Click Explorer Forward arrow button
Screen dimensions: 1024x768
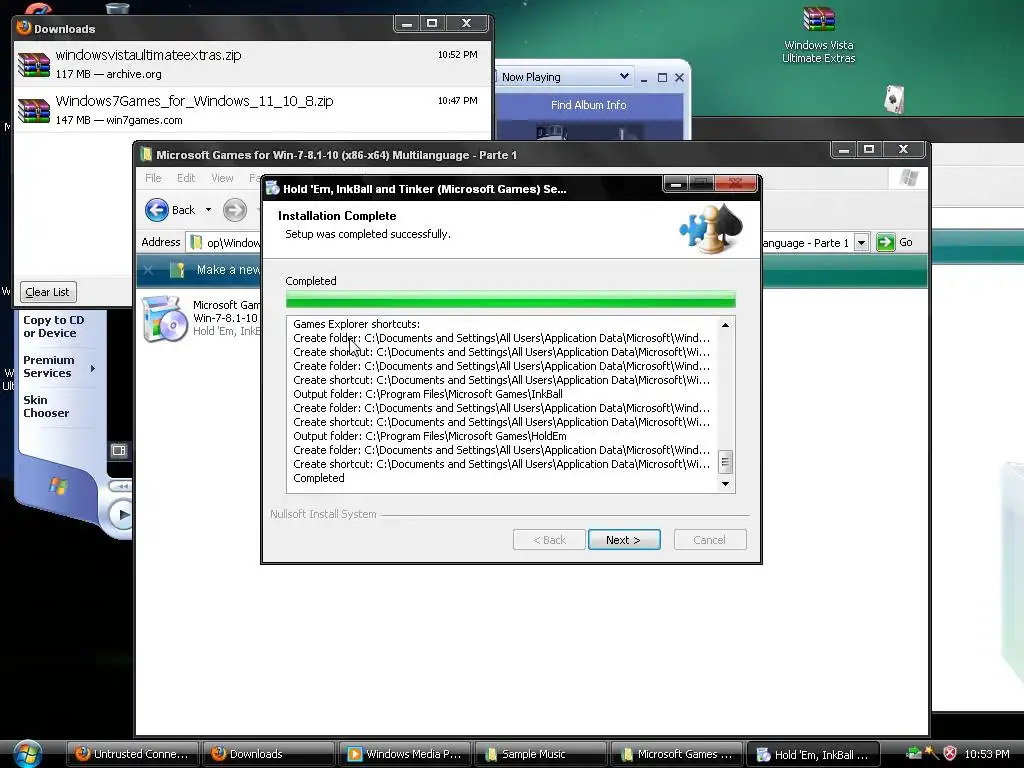point(234,210)
